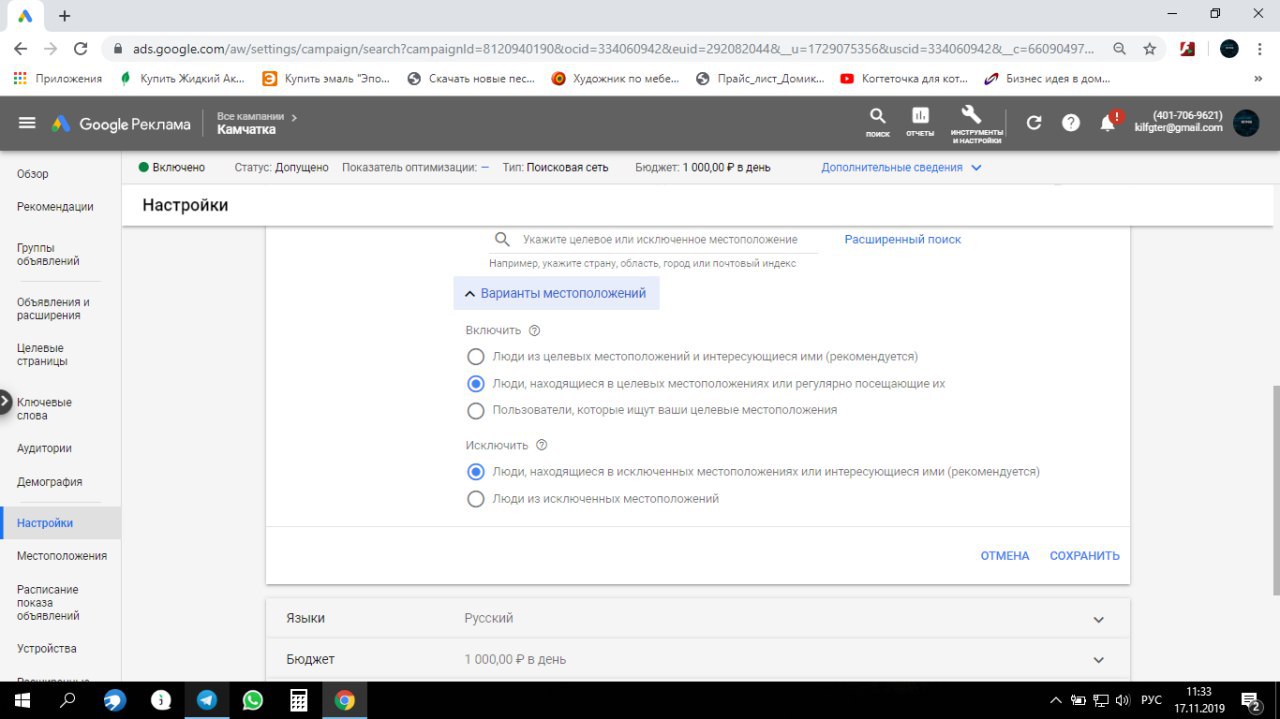The image size is (1280, 719).
Task: Open the Chrome three-dot menu
Action: click(1261, 48)
